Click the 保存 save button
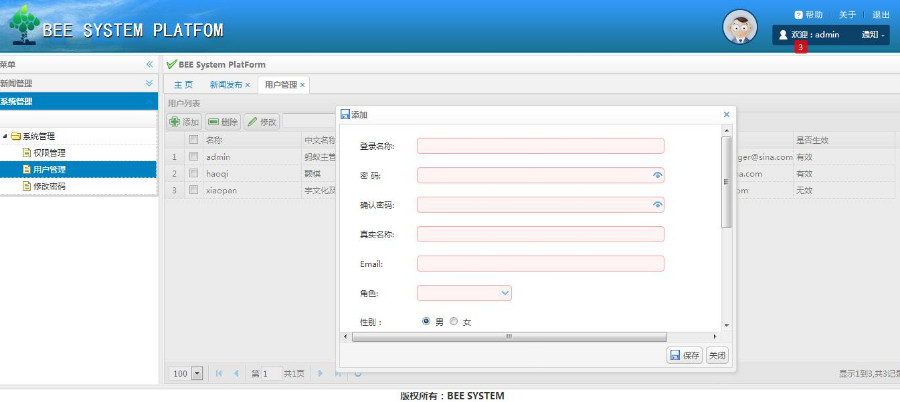This screenshot has height=402, width=900. click(x=684, y=355)
